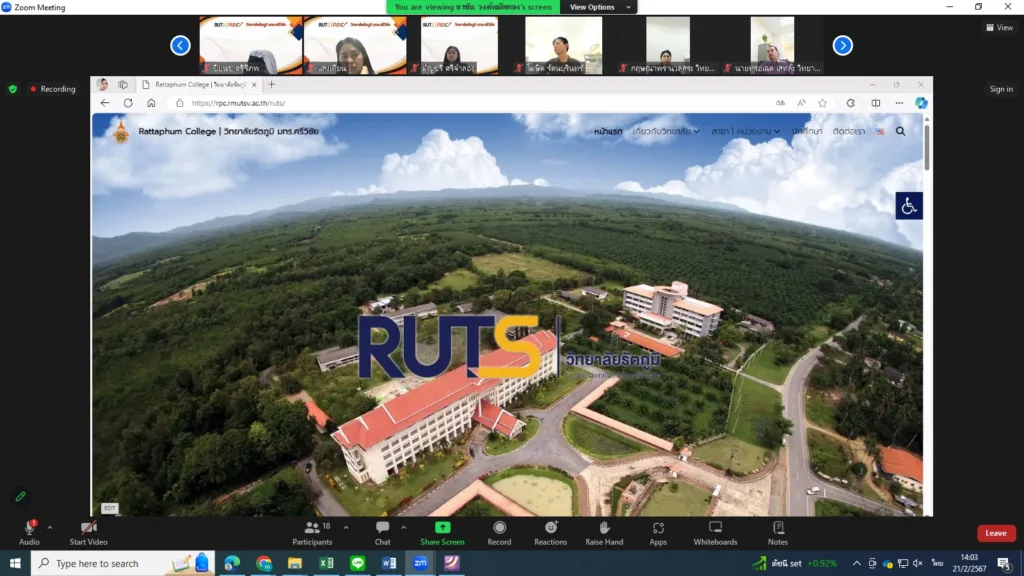Open Word from the taskbar
The width and height of the screenshot is (1024, 576).
pyautogui.click(x=389, y=563)
